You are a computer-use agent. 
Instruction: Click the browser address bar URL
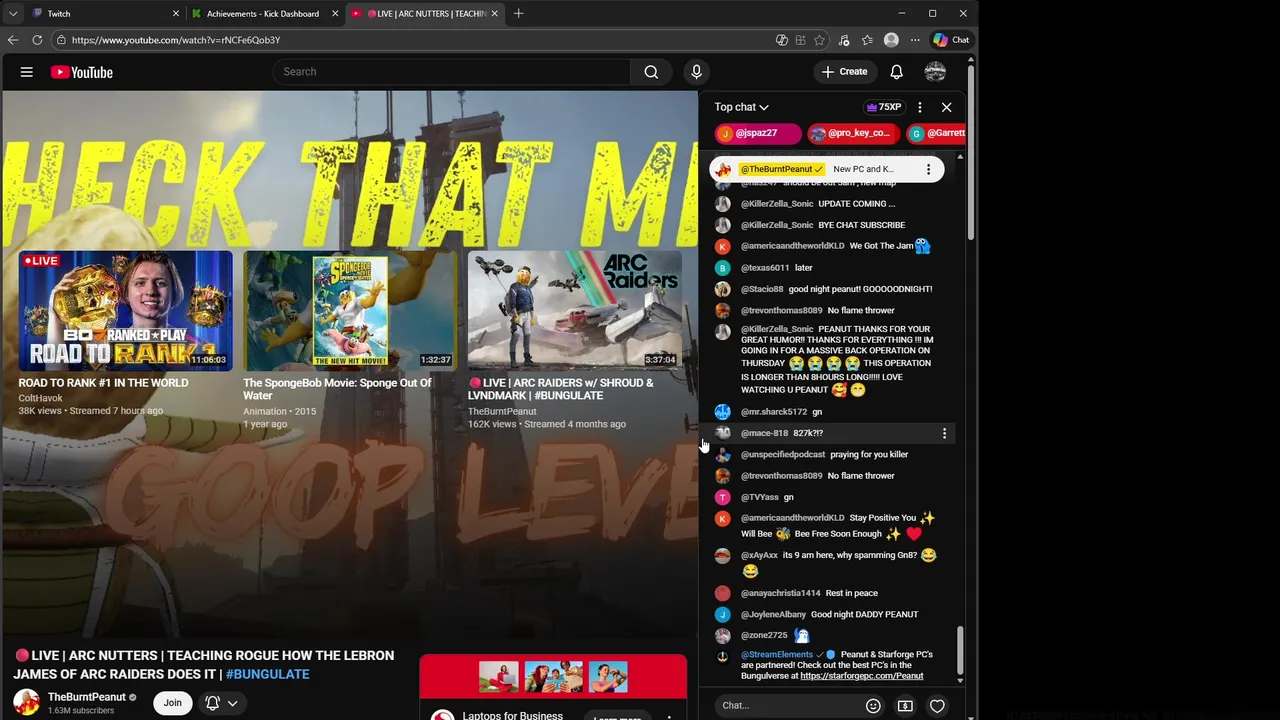(176, 40)
